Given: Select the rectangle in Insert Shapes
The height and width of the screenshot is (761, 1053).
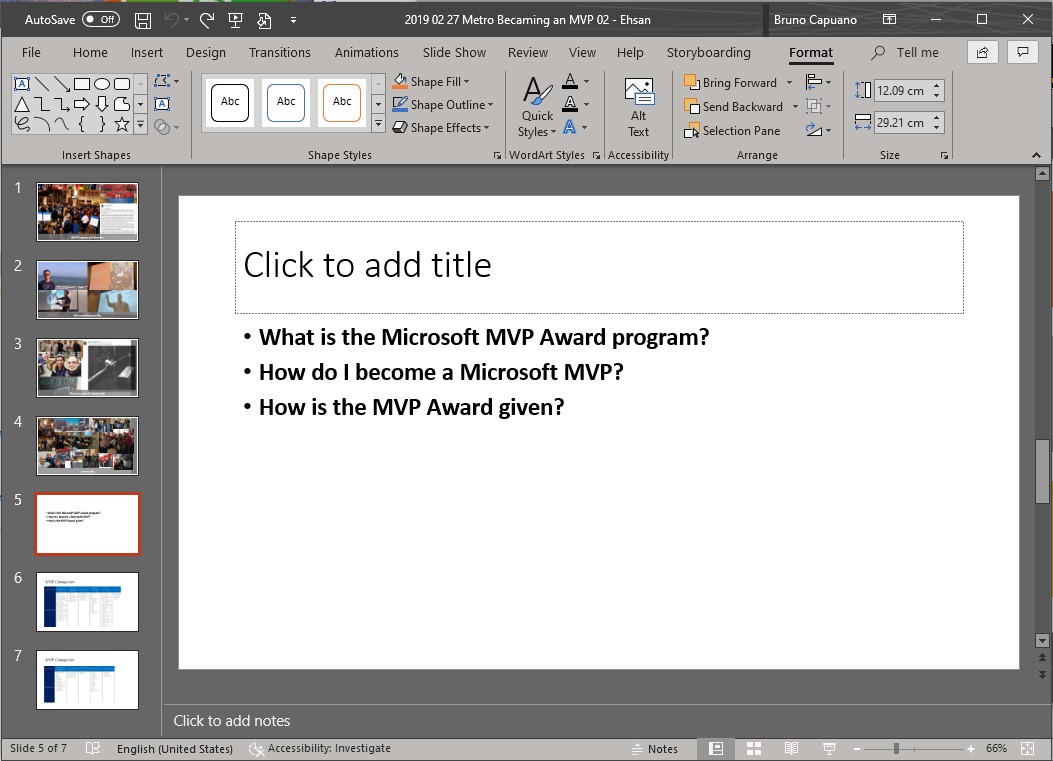Looking at the screenshot, I should (x=82, y=82).
